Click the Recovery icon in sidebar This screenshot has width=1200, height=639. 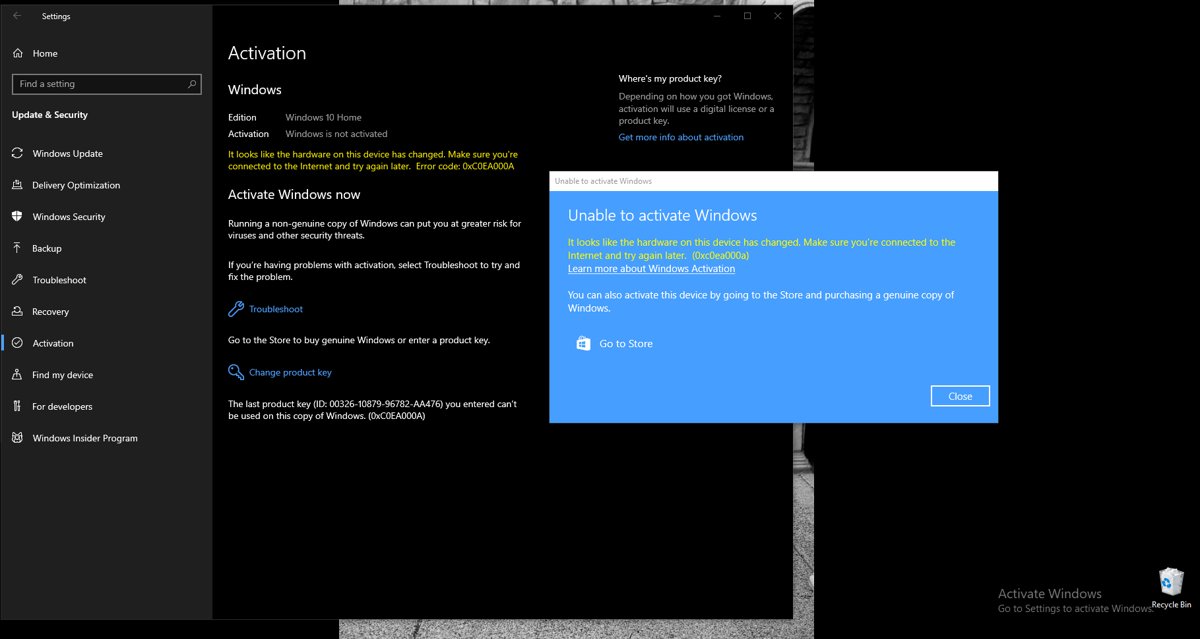(17, 311)
